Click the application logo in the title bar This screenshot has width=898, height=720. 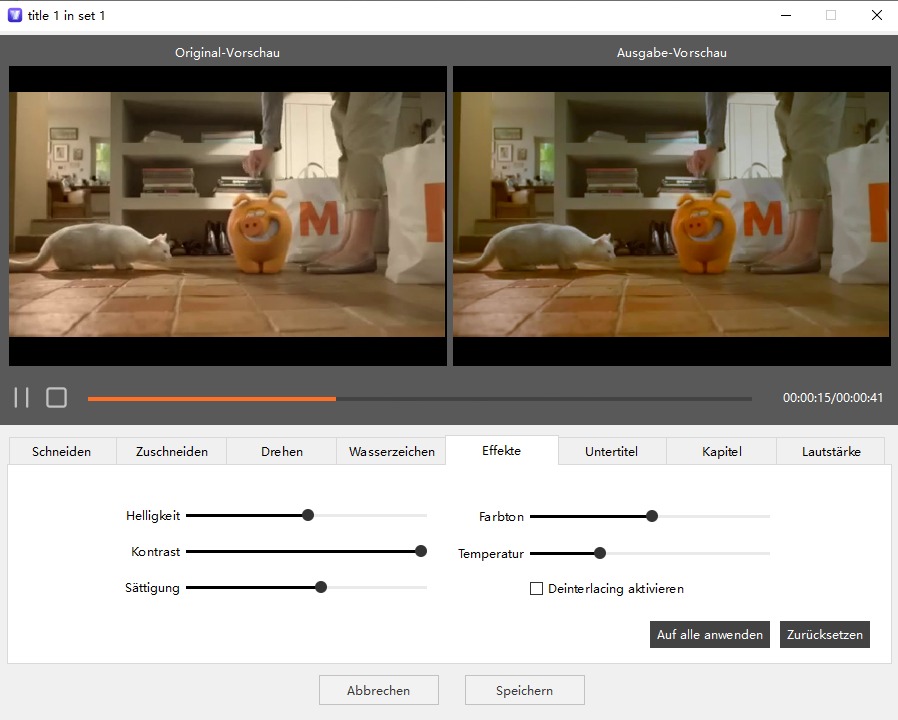coord(13,15)
